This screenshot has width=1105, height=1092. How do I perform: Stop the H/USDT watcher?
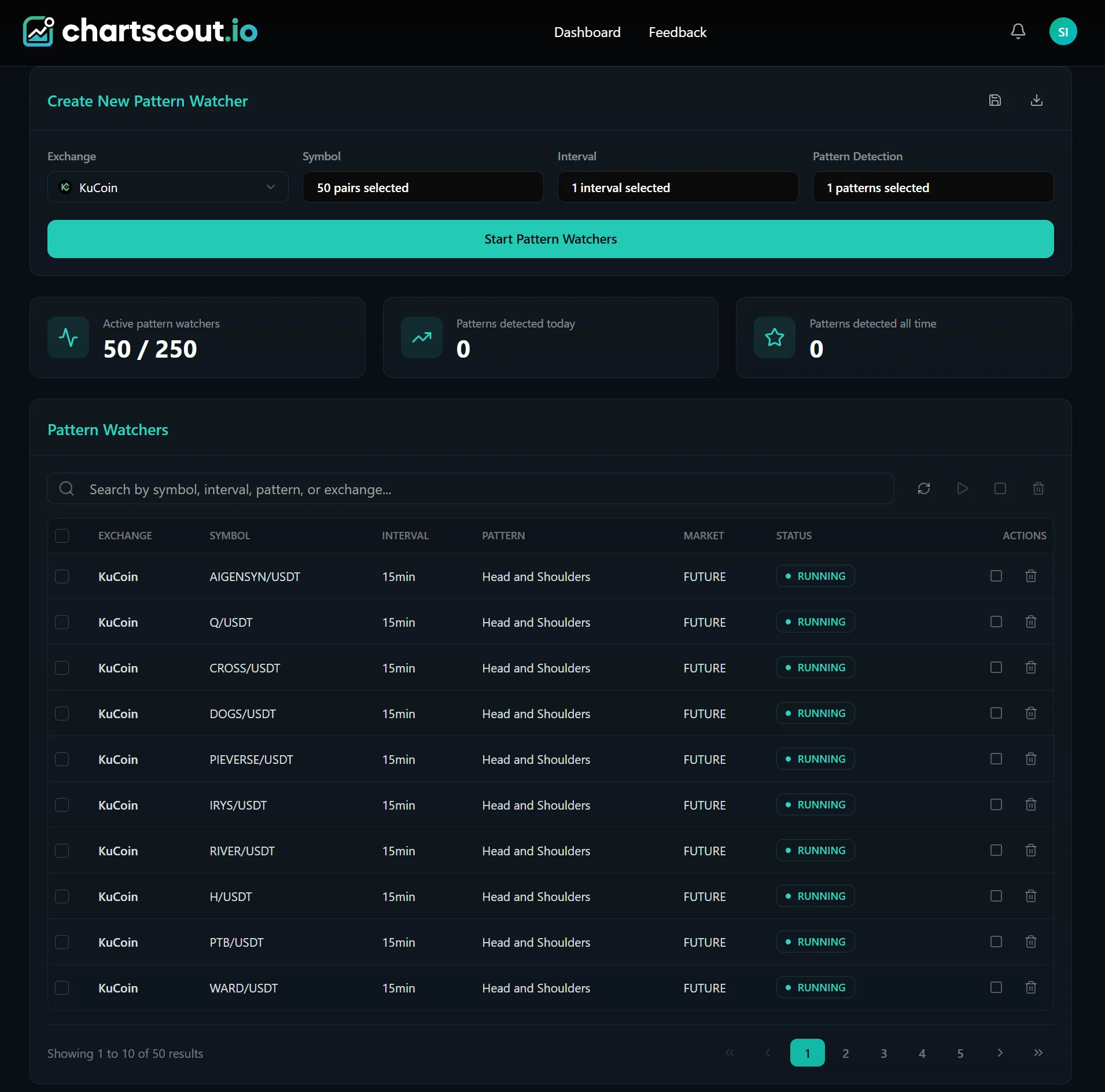(996, 896)
